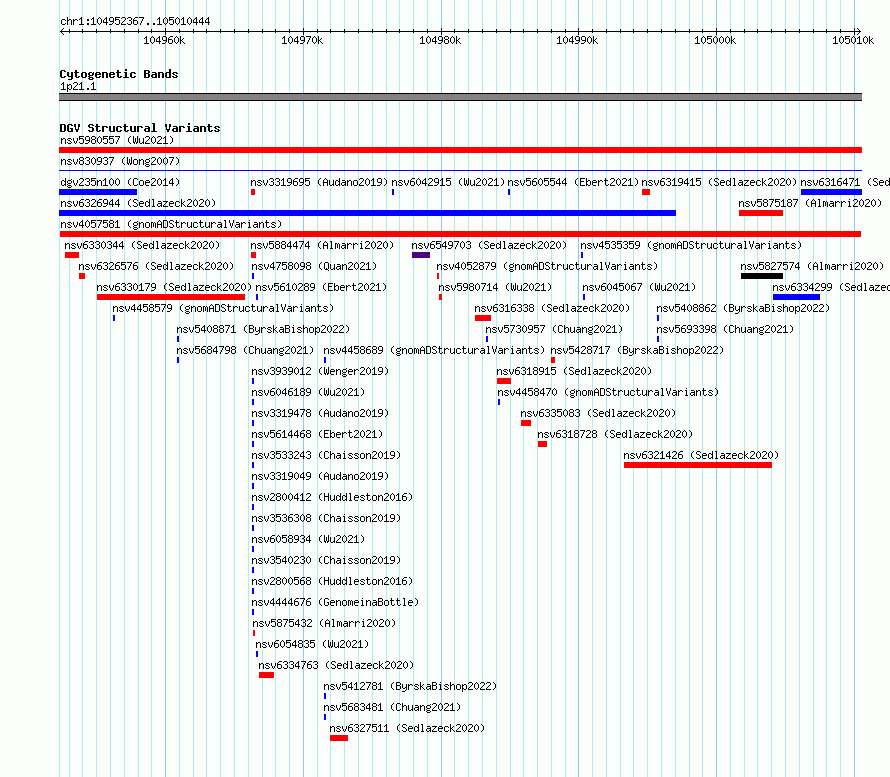Screen dimensions: 890x777
Task: Click the chr1:104952367..105010444 coordinates text
Action: point(135,22)
